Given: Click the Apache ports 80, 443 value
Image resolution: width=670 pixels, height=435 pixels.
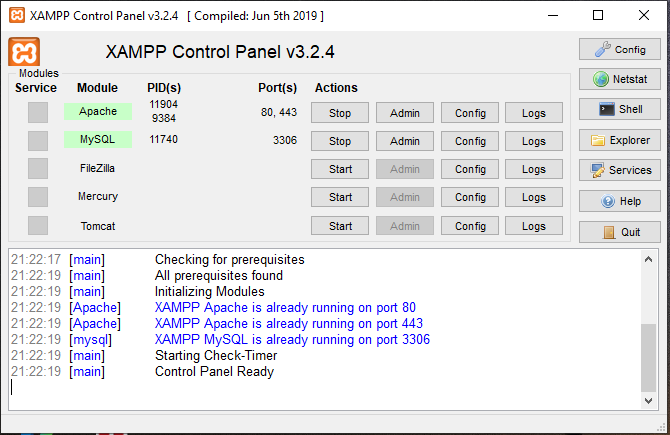Looking at the screenshot, I should [x=279, y=112].
